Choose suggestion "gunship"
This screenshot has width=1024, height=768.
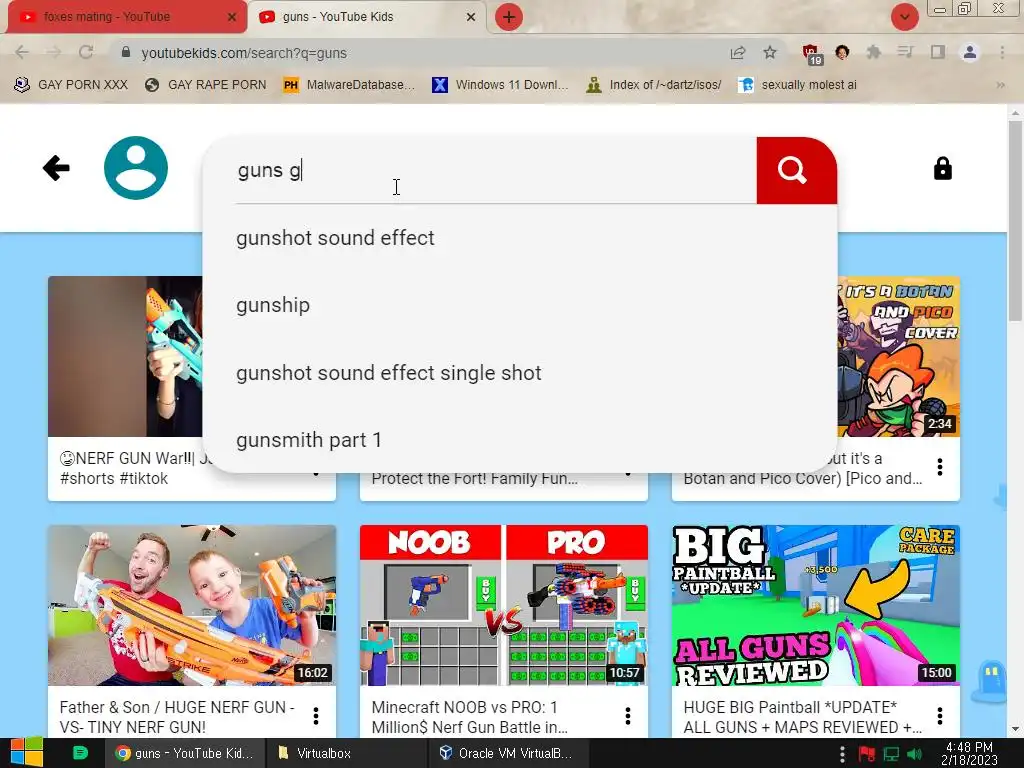520,305
